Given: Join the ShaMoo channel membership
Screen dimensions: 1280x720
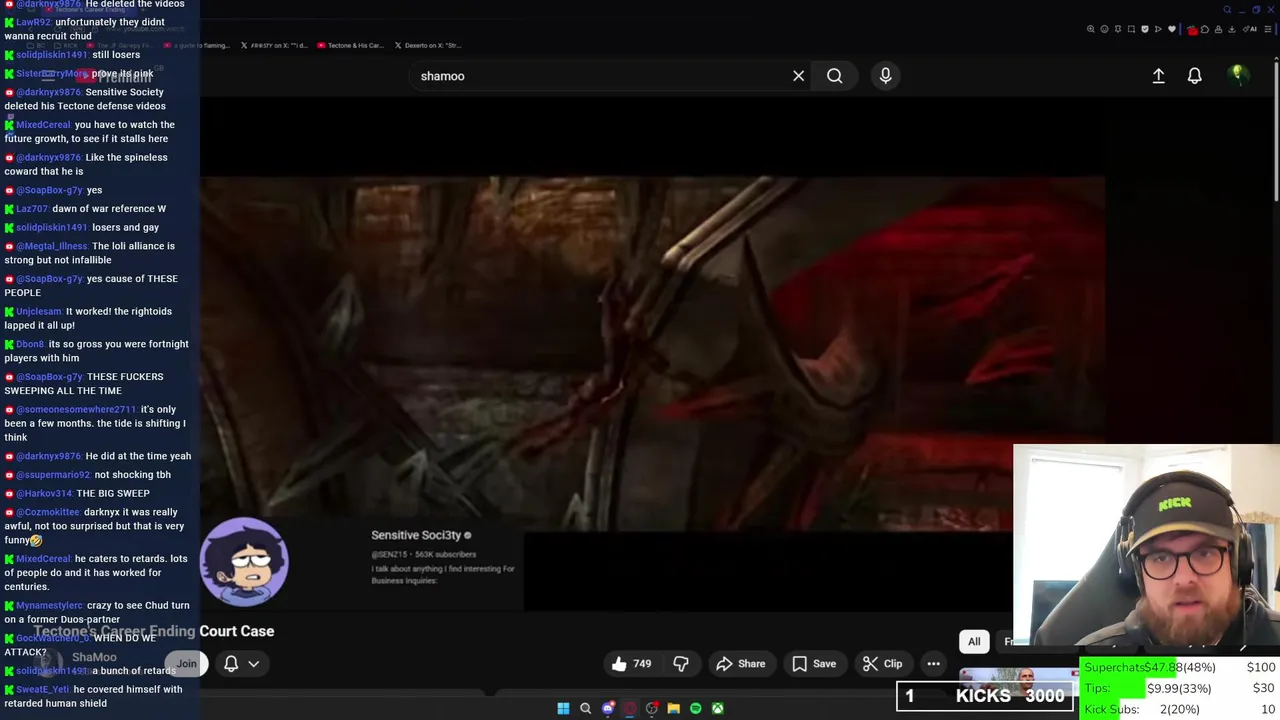Looking at the screenshot, I should (187, 663).
